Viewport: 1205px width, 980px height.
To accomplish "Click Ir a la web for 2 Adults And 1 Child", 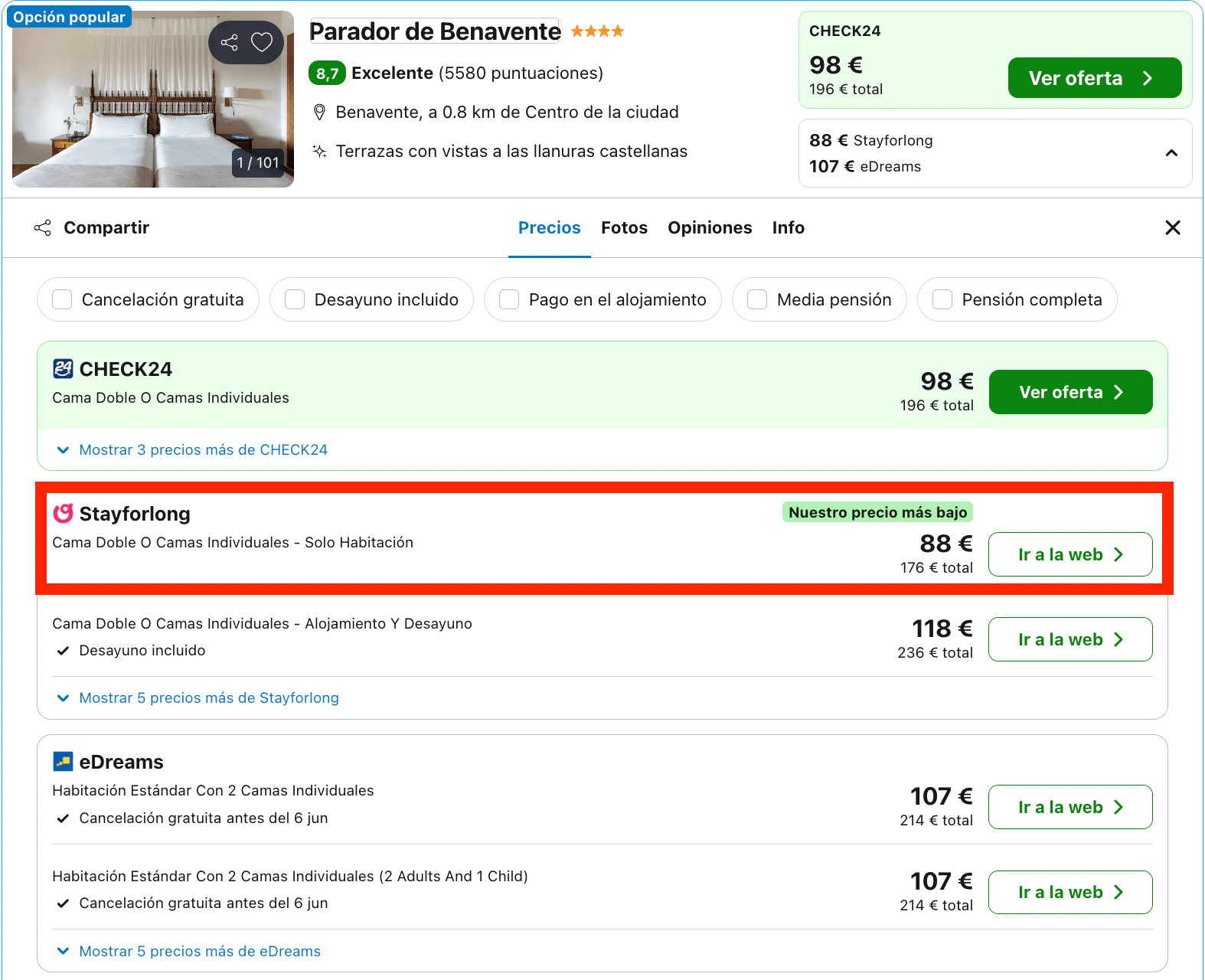I will [x=1070, y=892].
